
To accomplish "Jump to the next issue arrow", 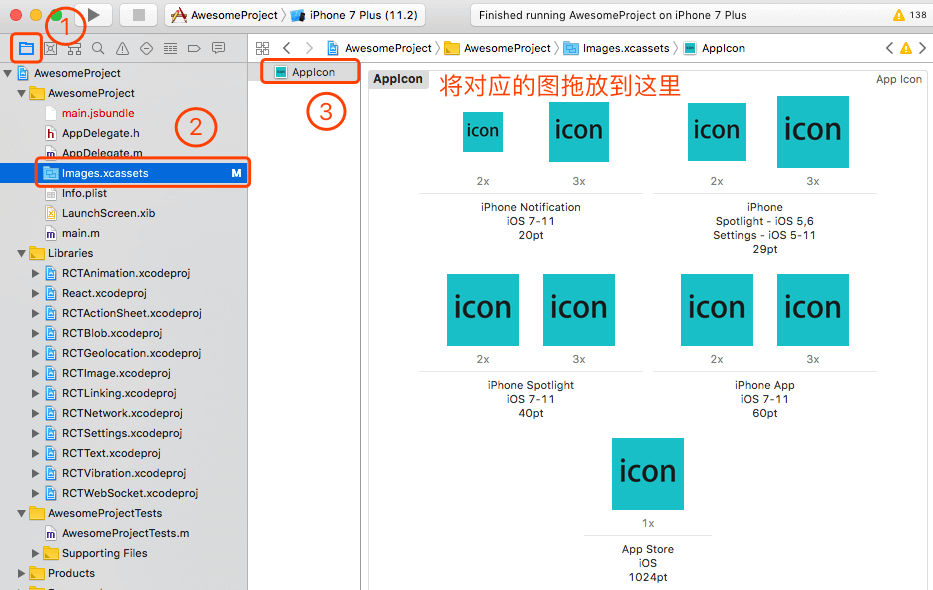I will coord(922,48).
